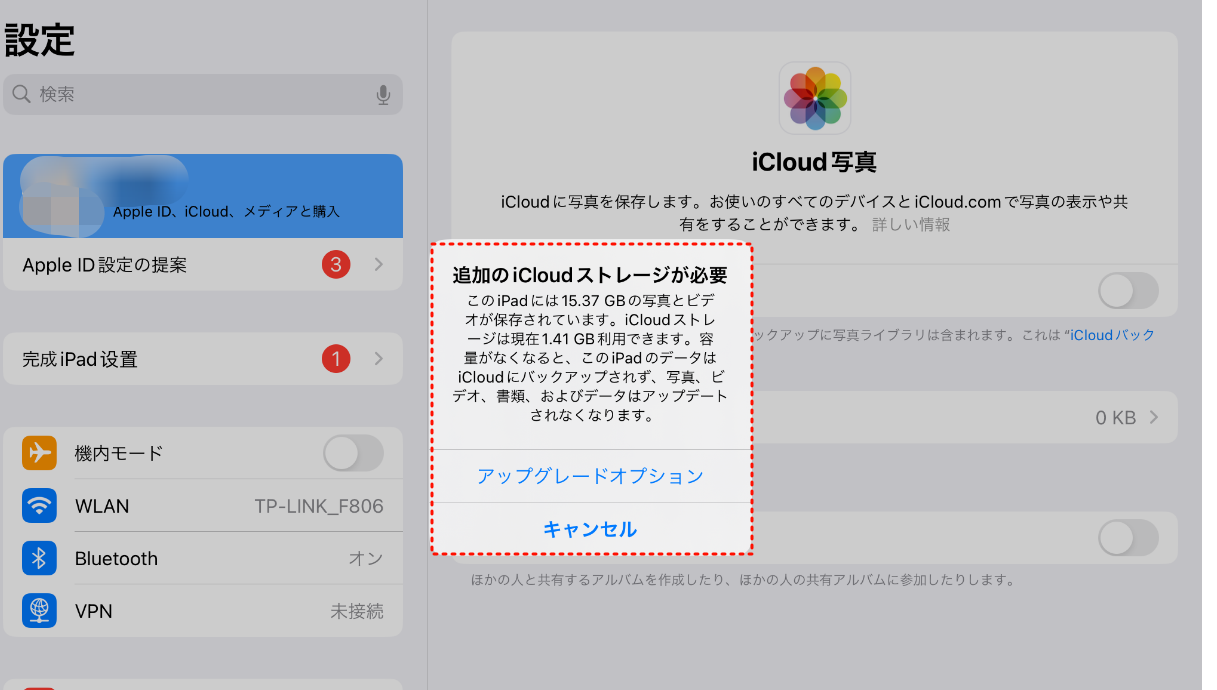Tap キャンセル in the storage dialog
Viewport: 1217px width, 690px height.
point(590,529)
